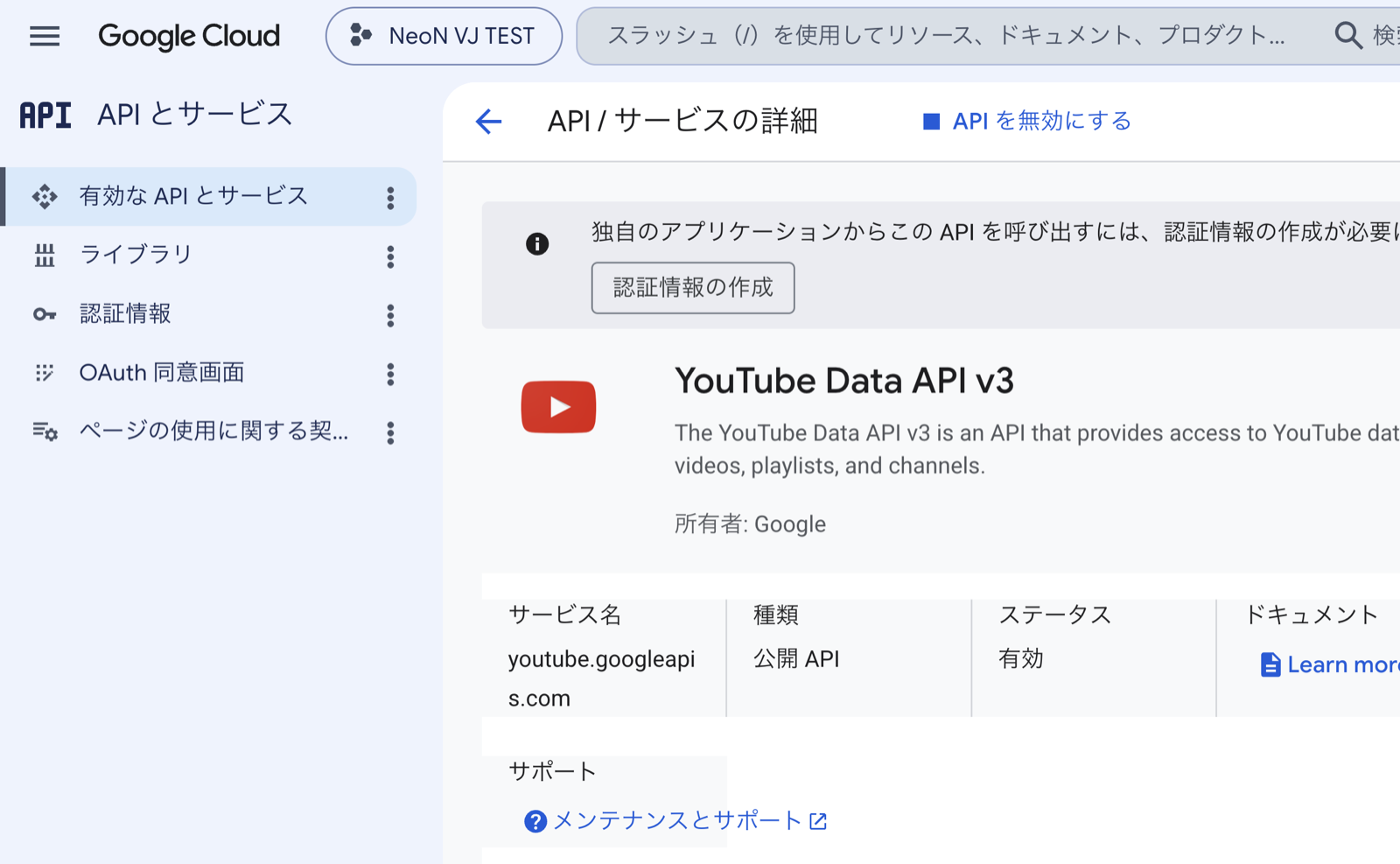
Task: Open more options for ライブラリ
Action: [x=390, y=256]
